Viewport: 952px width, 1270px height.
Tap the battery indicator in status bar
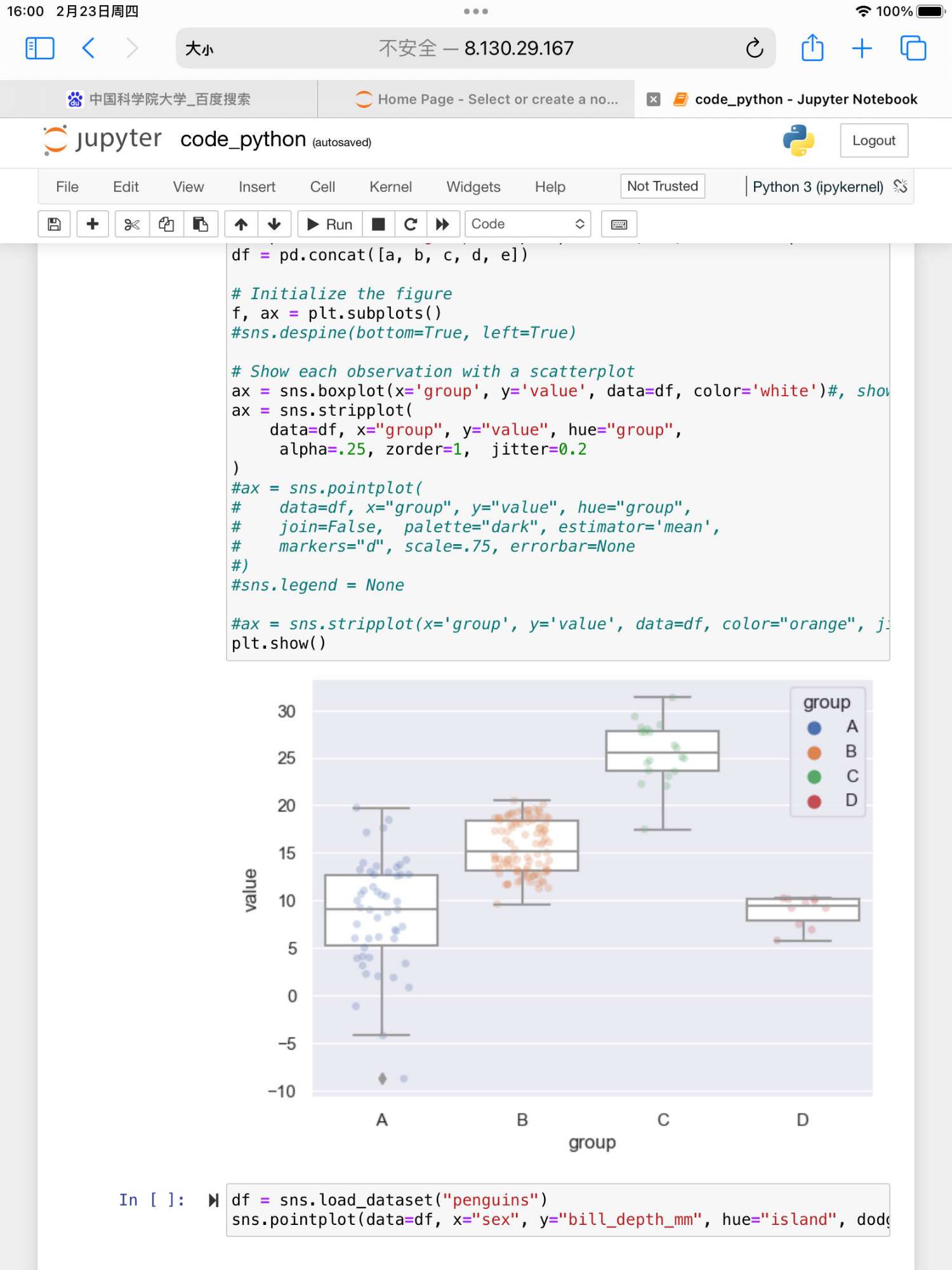(931, 11)
